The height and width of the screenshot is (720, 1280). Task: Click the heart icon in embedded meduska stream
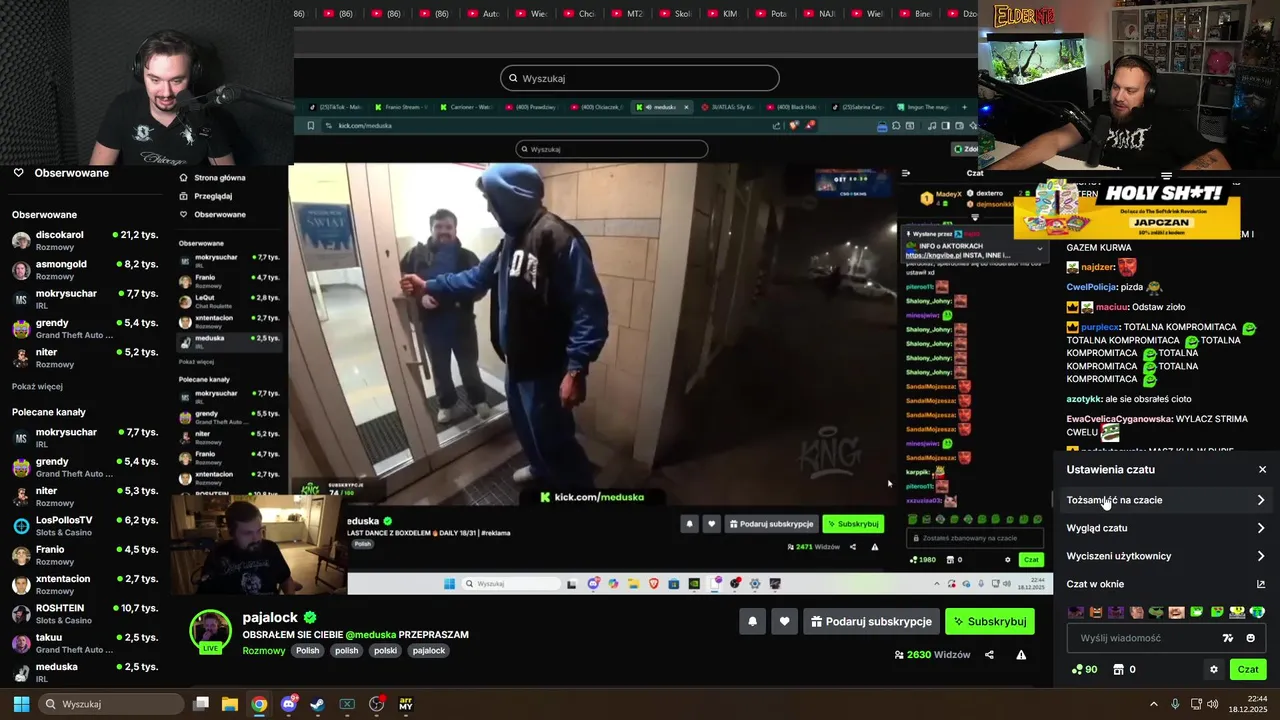(x=711, y=523)
